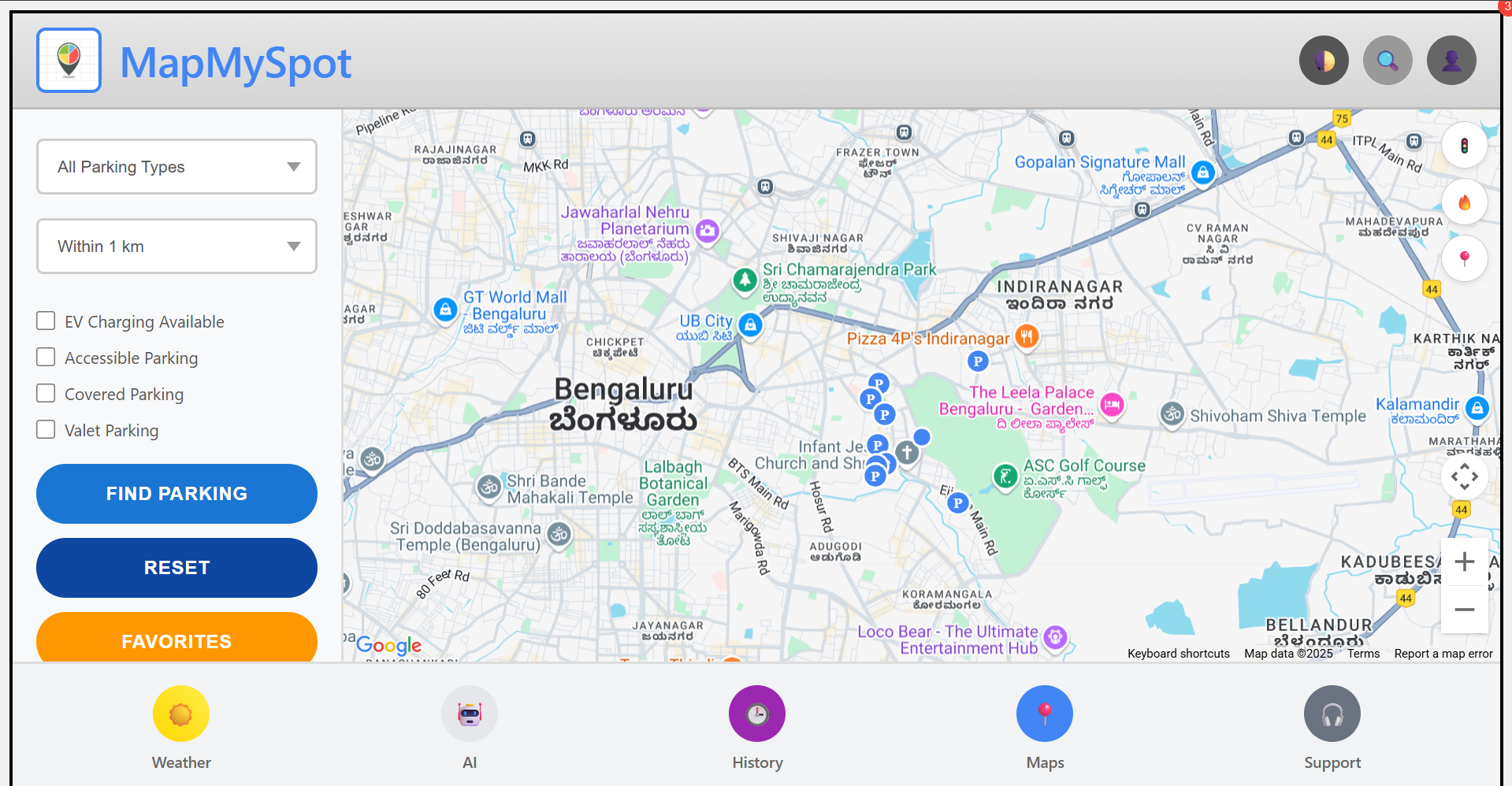Click the RAJAJINAGAR area label
Screen dimensions: 1512x786
[x=455, y=154]
